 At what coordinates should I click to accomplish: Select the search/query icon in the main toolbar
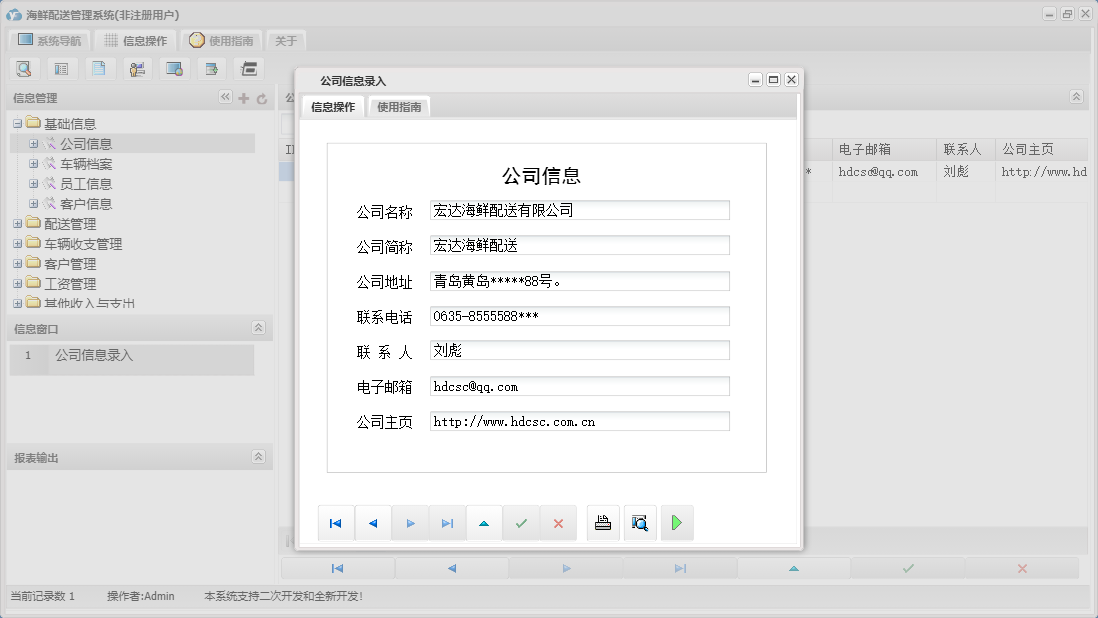pos(24,68)
